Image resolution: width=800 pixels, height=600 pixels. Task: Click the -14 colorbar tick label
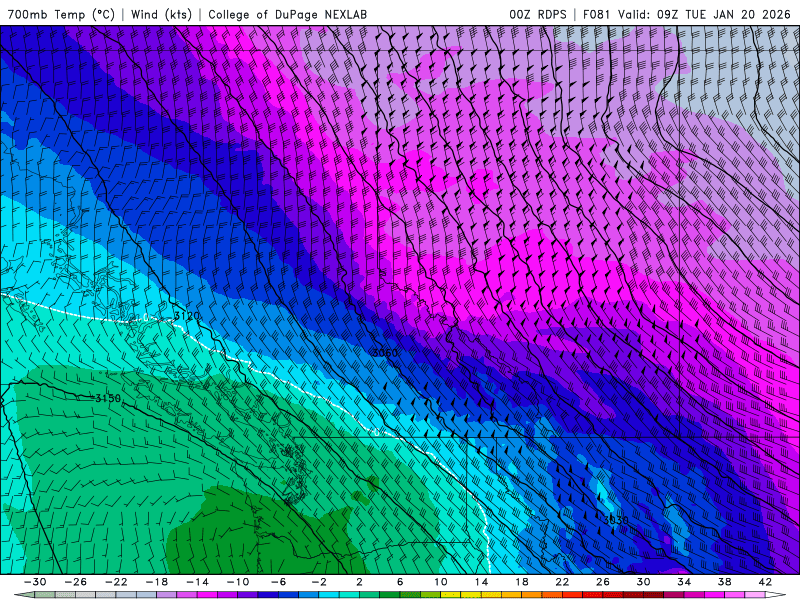point(197,582)
